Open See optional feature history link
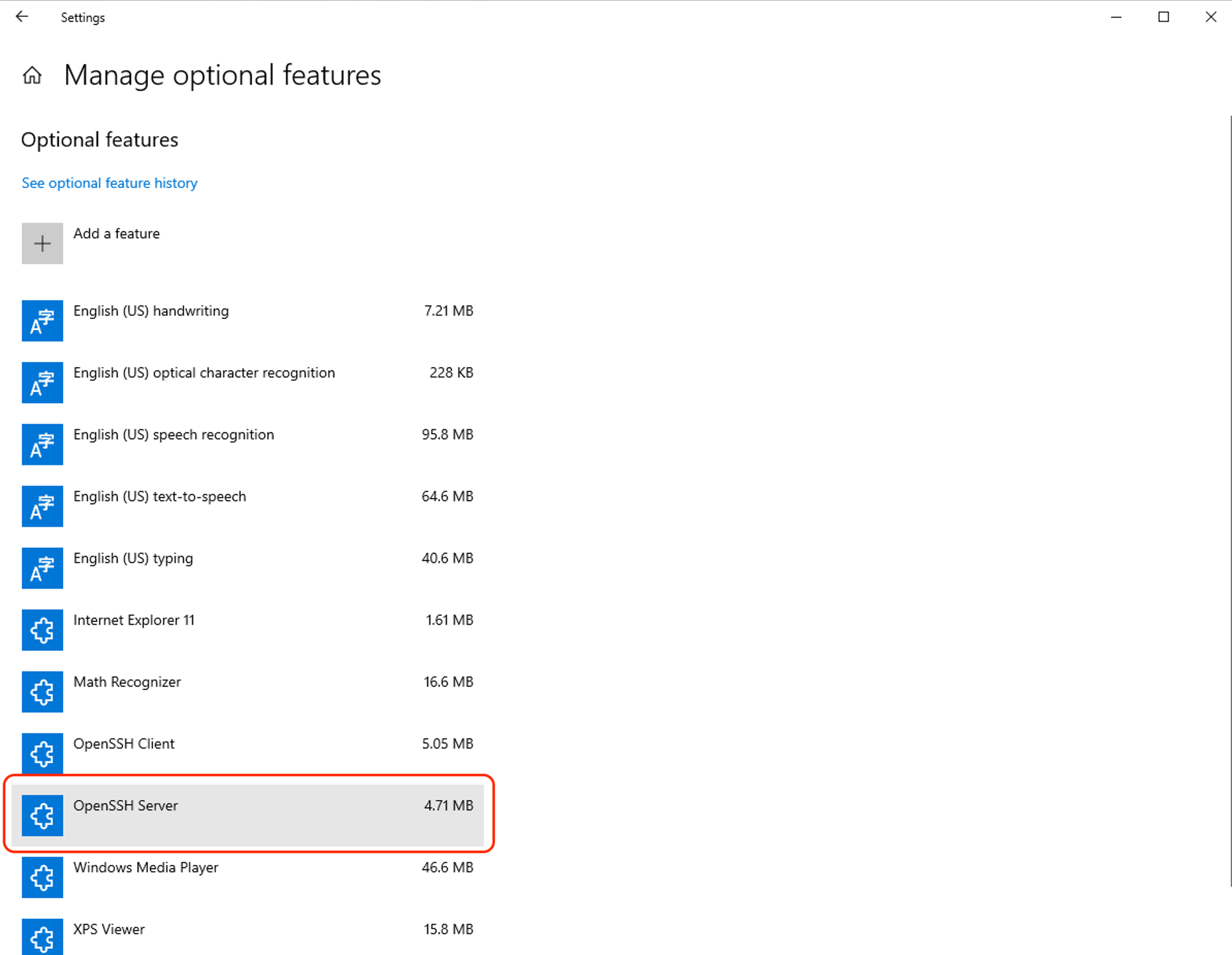 (109, 183)
